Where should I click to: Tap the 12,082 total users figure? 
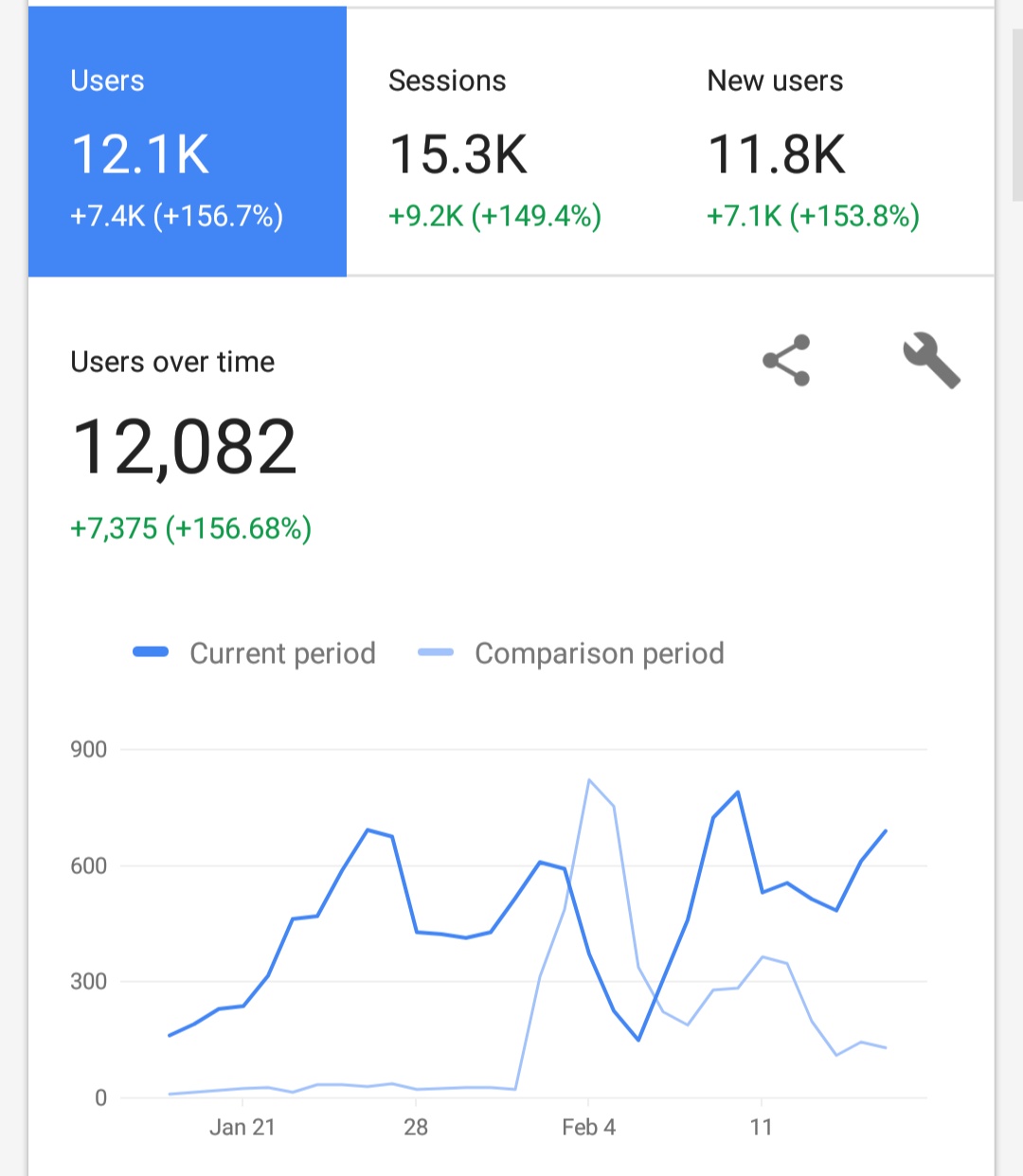[185, 447]
